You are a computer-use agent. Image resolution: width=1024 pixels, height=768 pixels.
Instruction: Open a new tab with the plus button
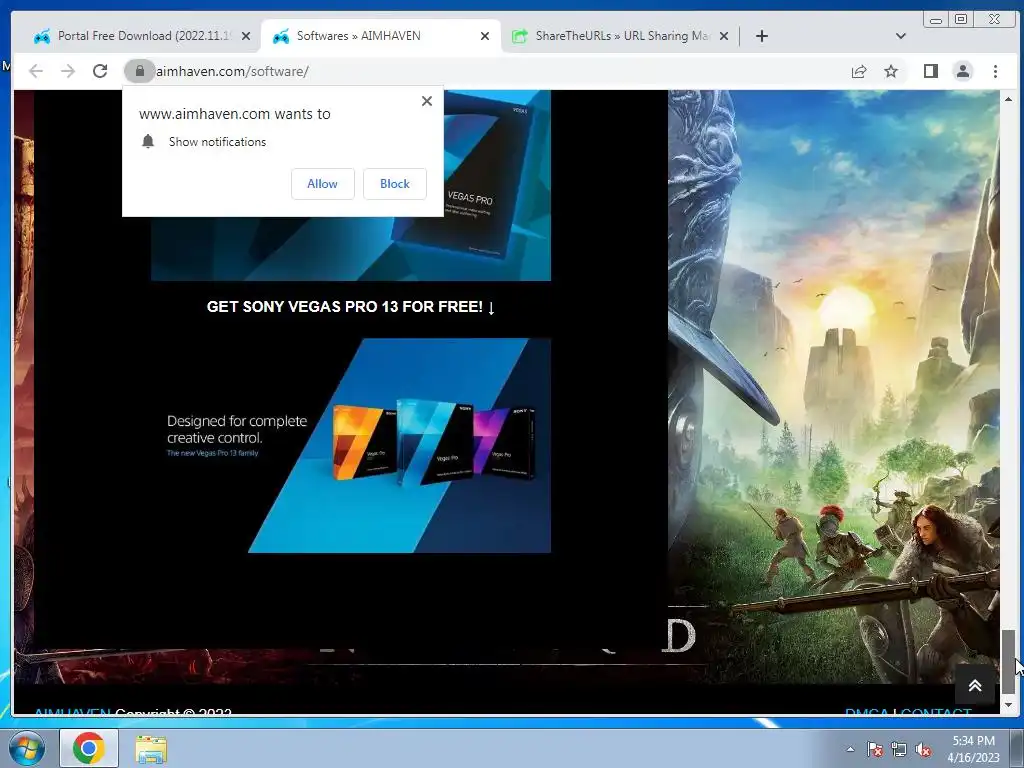tap(761, 36)
